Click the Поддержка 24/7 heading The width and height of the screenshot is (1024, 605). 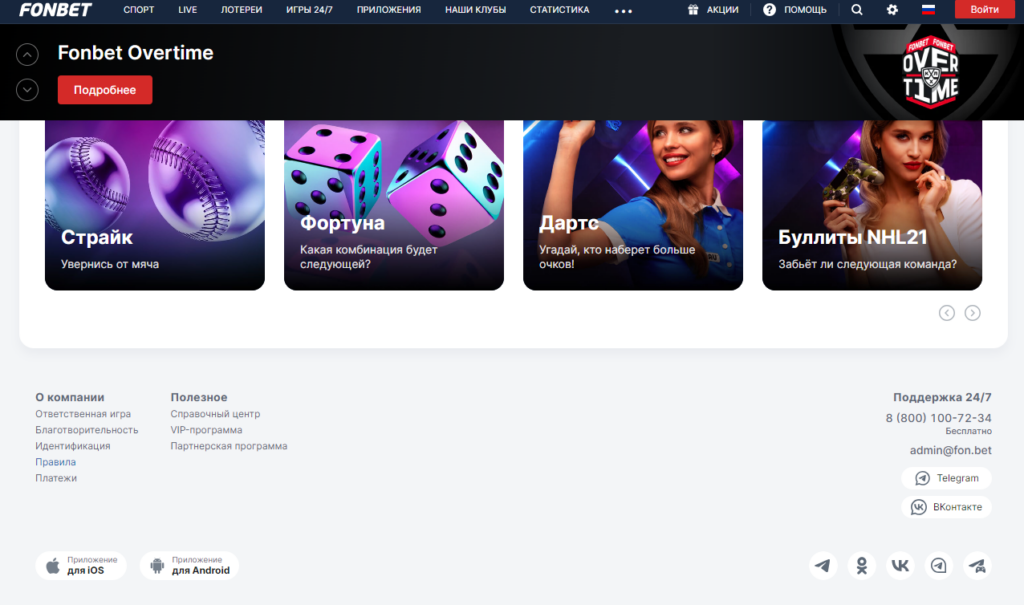942,397
